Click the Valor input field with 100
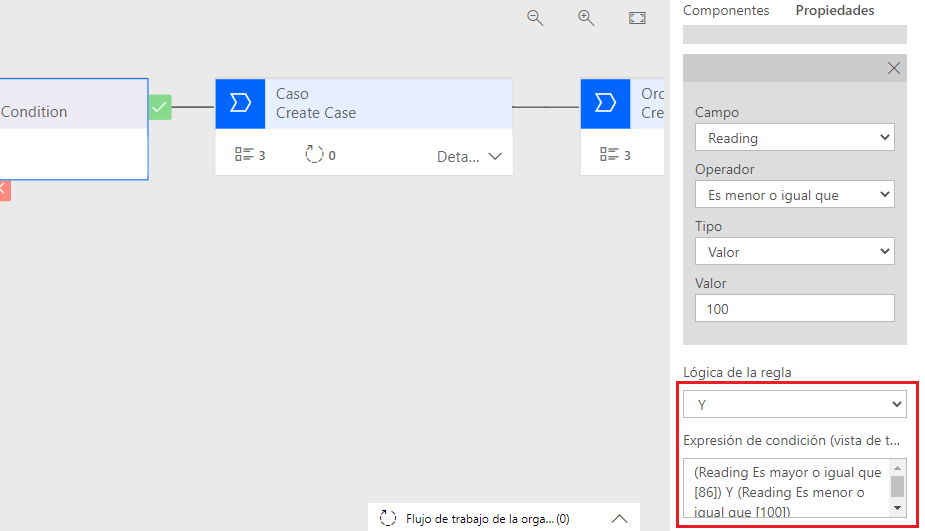The image size is (925, 531). pyautogui.click(x=795, y=309)
